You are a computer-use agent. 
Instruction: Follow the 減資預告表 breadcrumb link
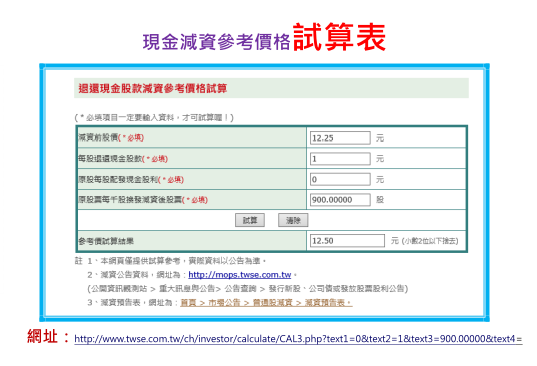[266, 303]
